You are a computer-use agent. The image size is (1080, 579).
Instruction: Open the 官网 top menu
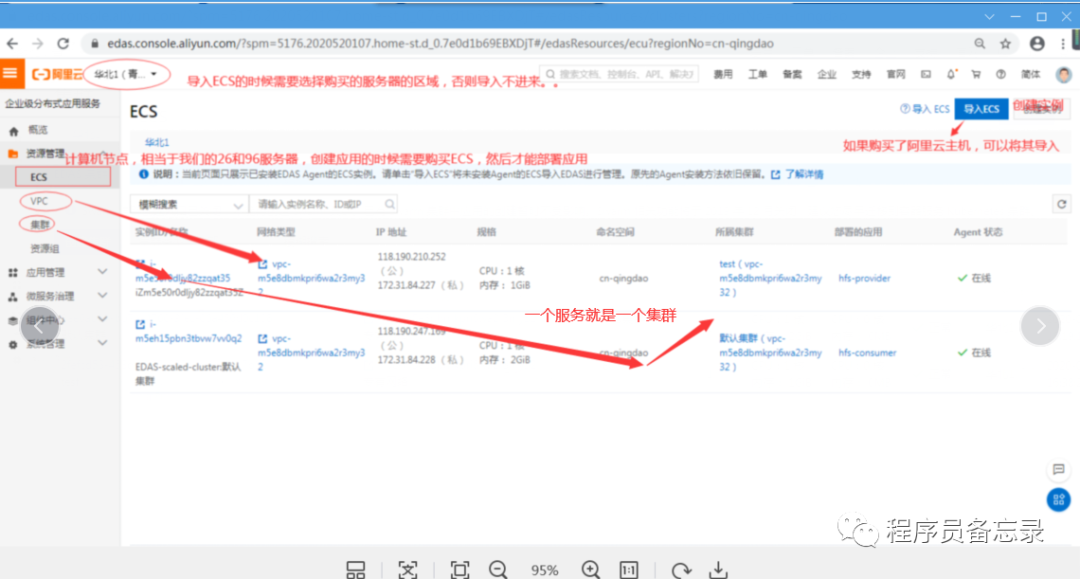895,74
